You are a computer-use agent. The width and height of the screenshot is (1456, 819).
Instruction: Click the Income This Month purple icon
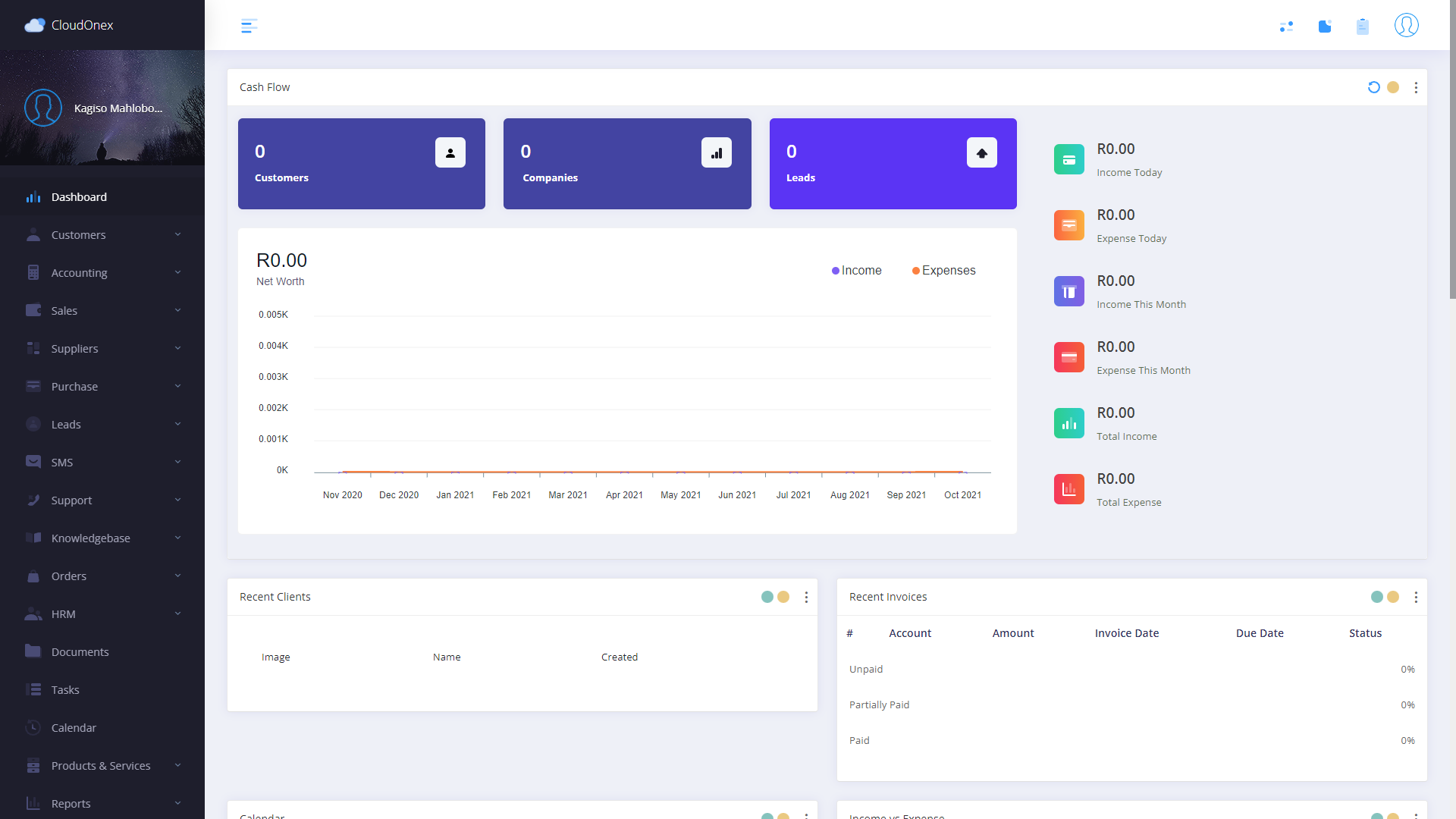pyautogui.click(x=1069, y=291)
